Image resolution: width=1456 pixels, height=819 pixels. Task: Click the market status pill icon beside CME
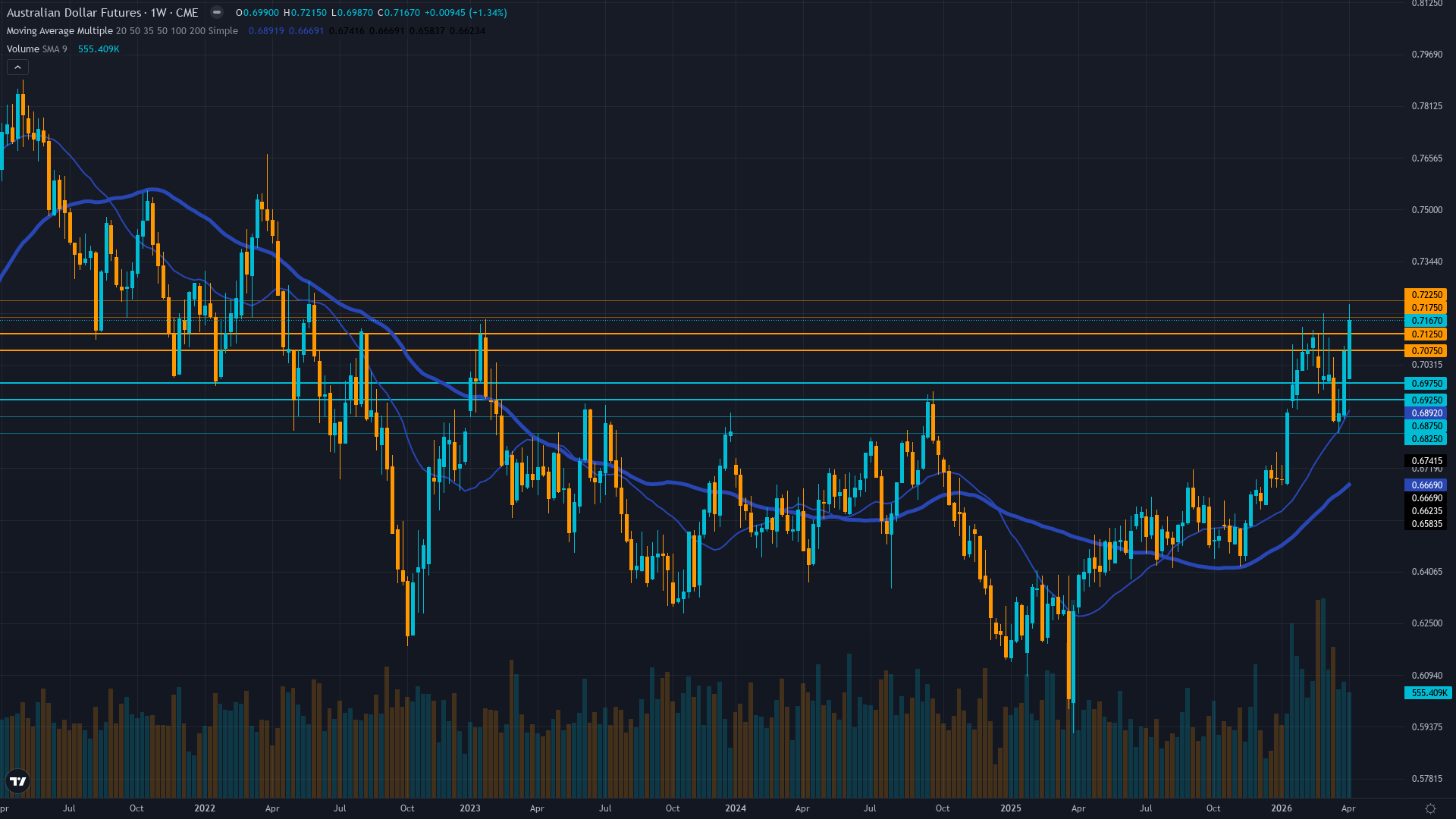[x=217, y=12]
